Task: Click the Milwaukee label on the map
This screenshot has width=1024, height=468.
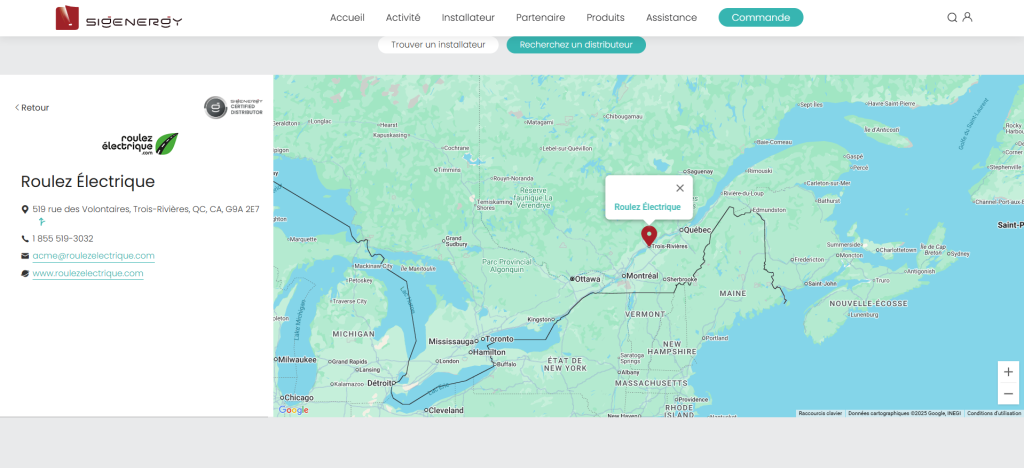Action: [297, 360]
